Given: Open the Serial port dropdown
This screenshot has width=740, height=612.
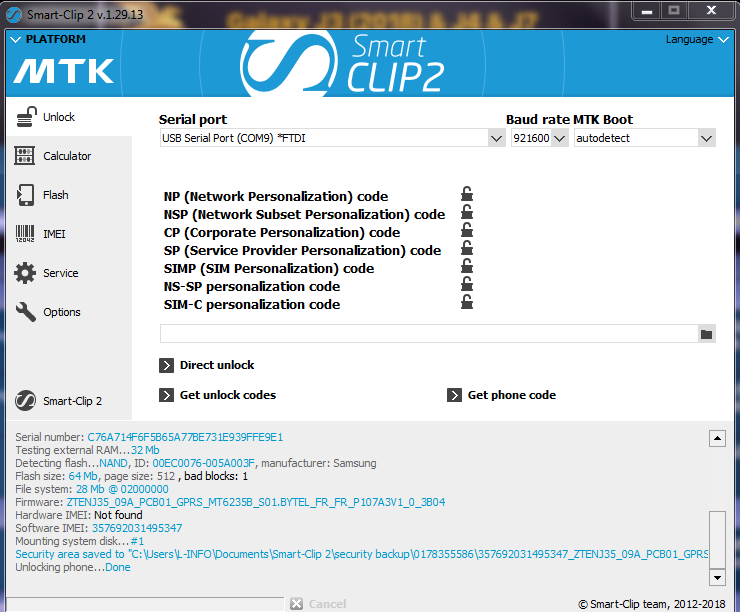Looking at the screenshot, I should coord(496,138).
